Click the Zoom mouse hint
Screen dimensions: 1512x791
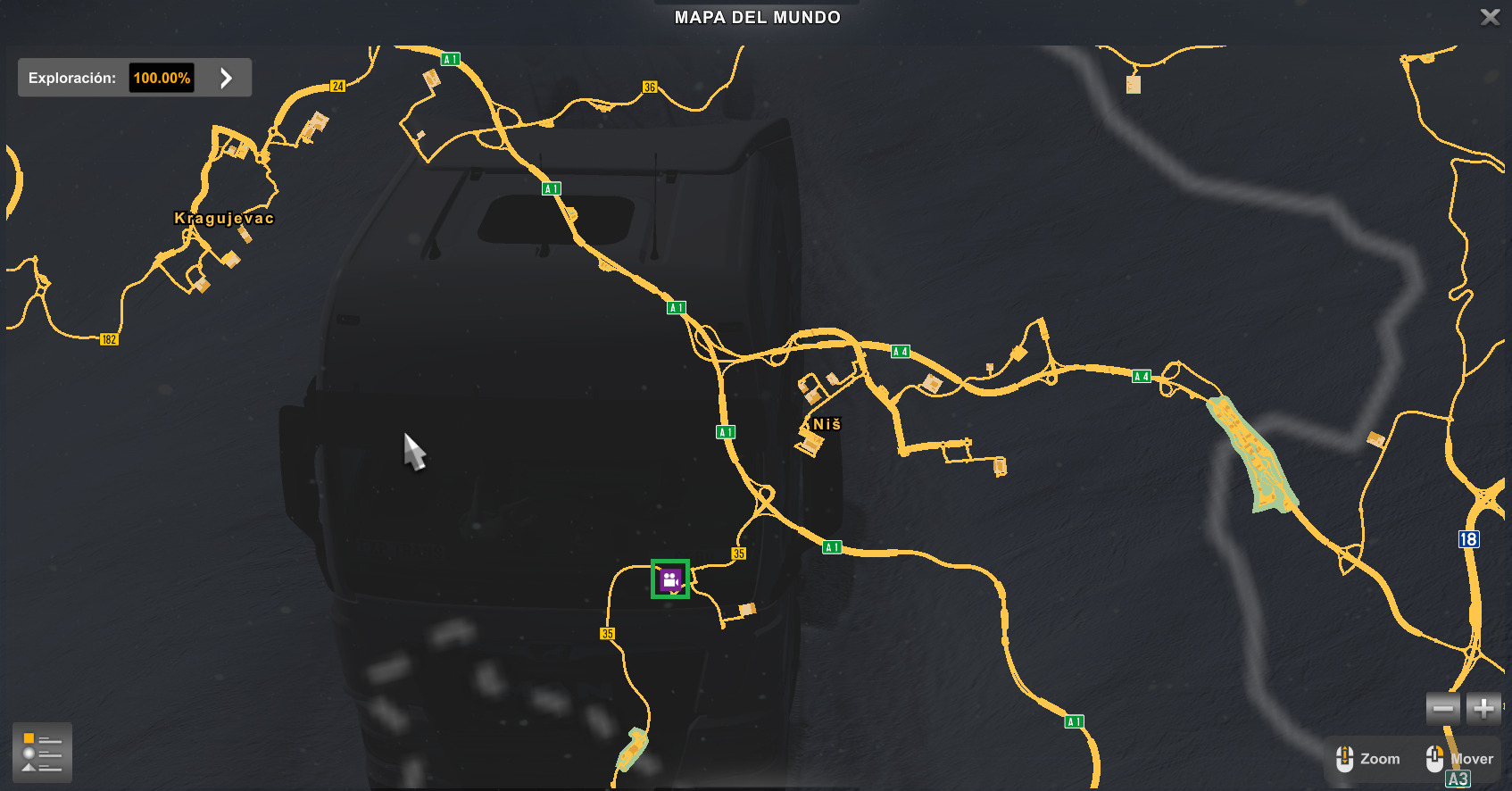coord(1368,759)
